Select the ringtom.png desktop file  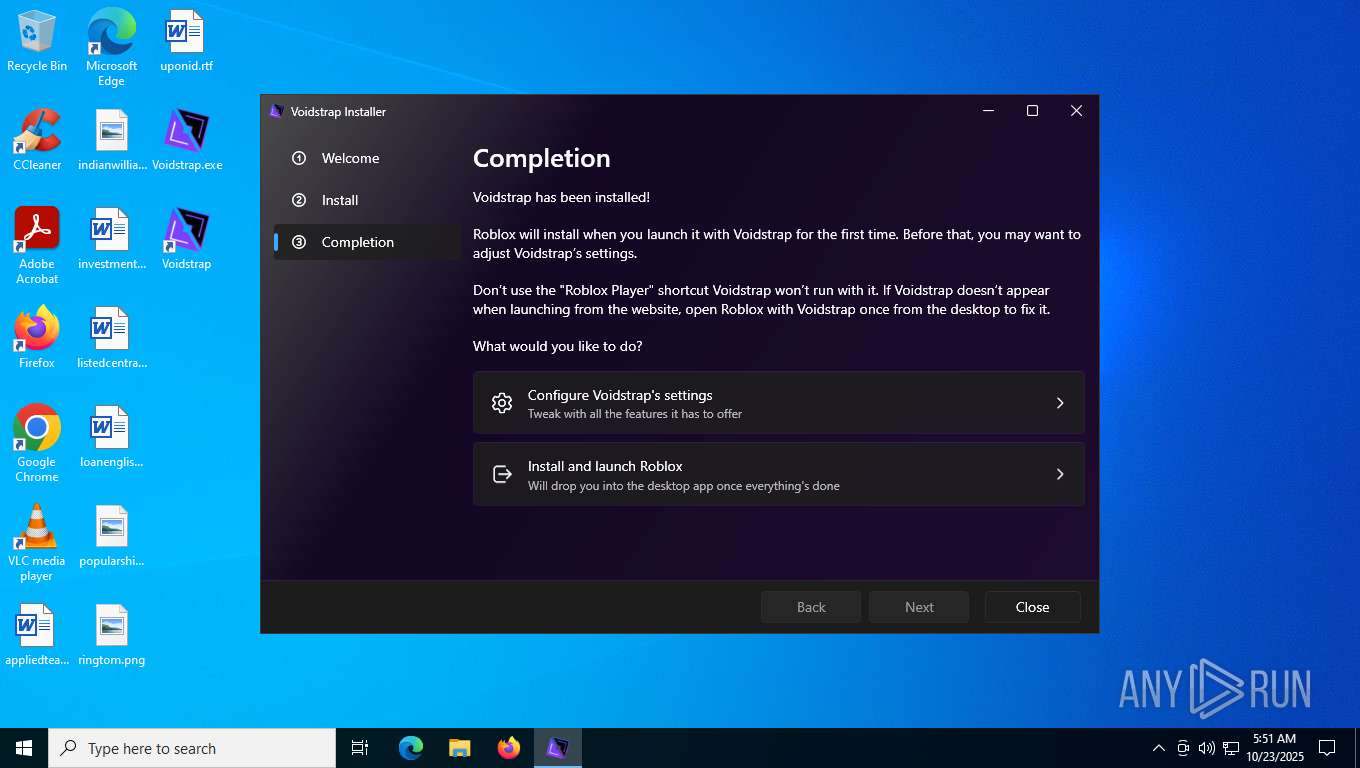click(111, 635)
